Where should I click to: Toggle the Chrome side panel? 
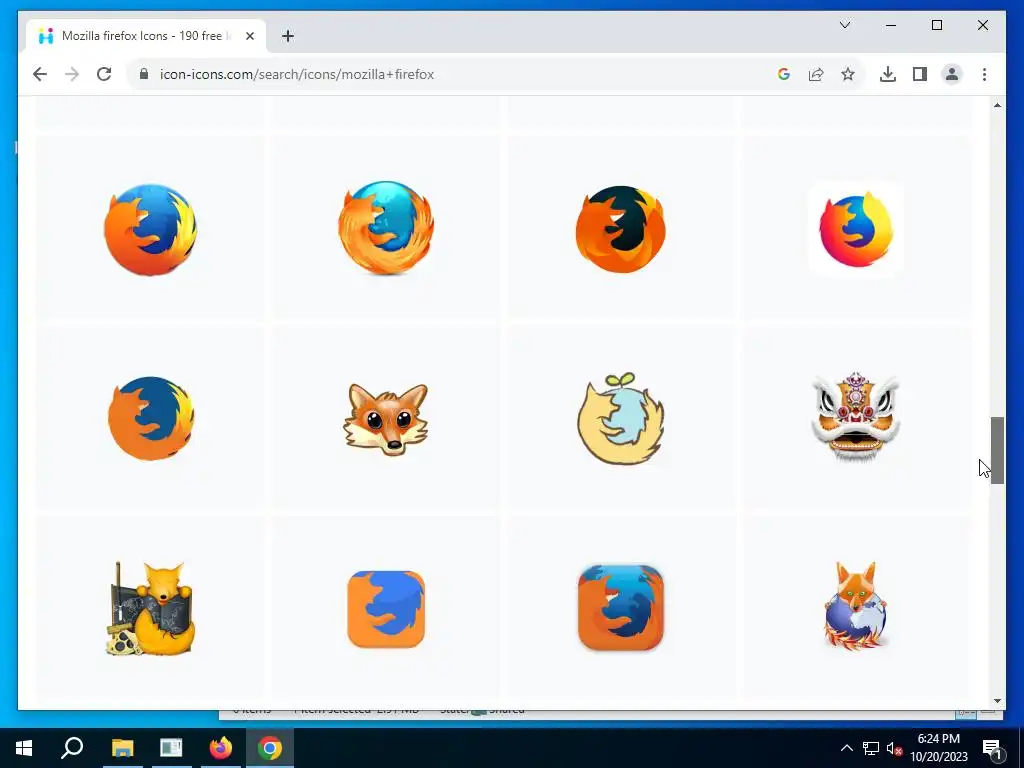pyautogui.click(x=920, y=74)
